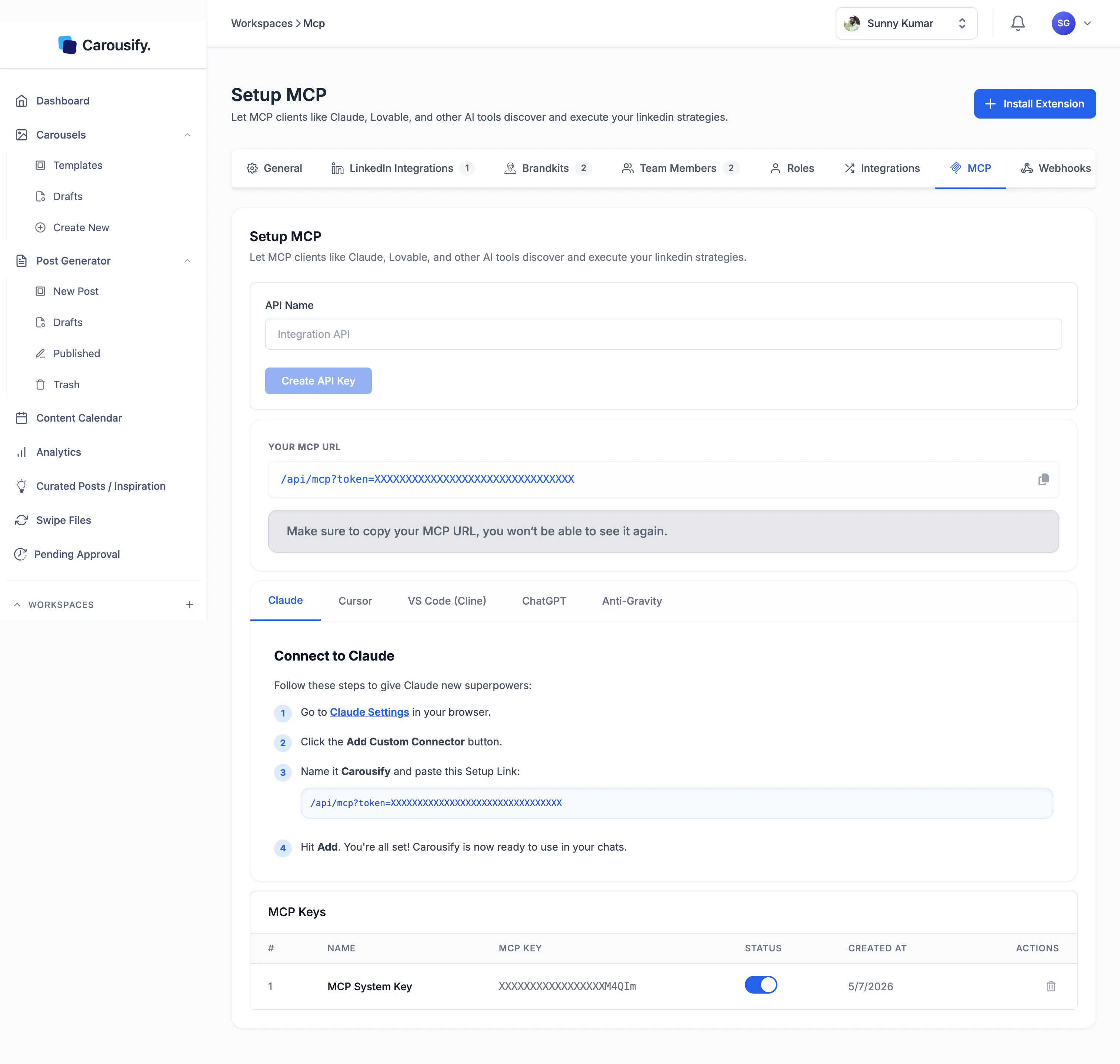Click the YOUR MCP URL code field
The height and width of the screenshot is (1064, 1120).
[663, 479]
